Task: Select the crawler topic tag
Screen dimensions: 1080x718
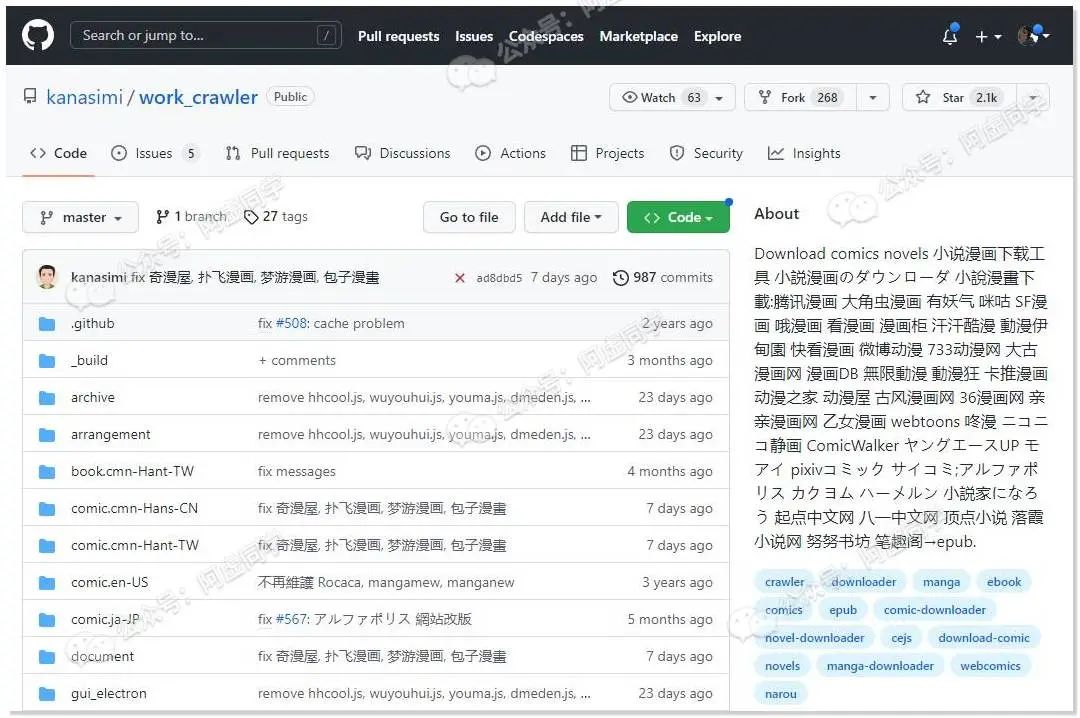Action: (x=785, y=582)
